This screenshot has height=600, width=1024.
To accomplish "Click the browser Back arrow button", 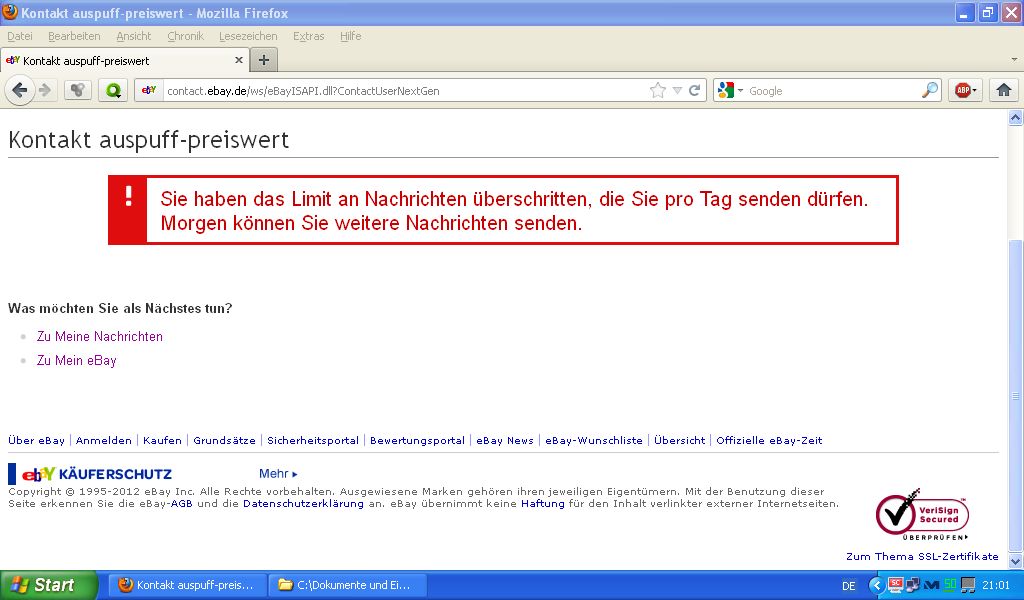I will [x=20, y=90].
